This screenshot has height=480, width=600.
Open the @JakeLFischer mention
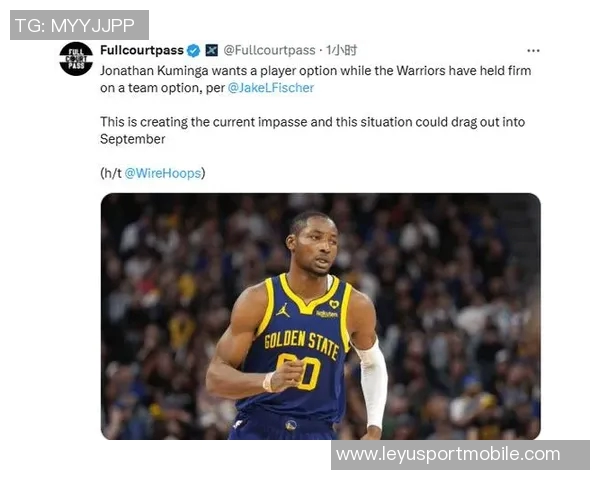(271, 88)
